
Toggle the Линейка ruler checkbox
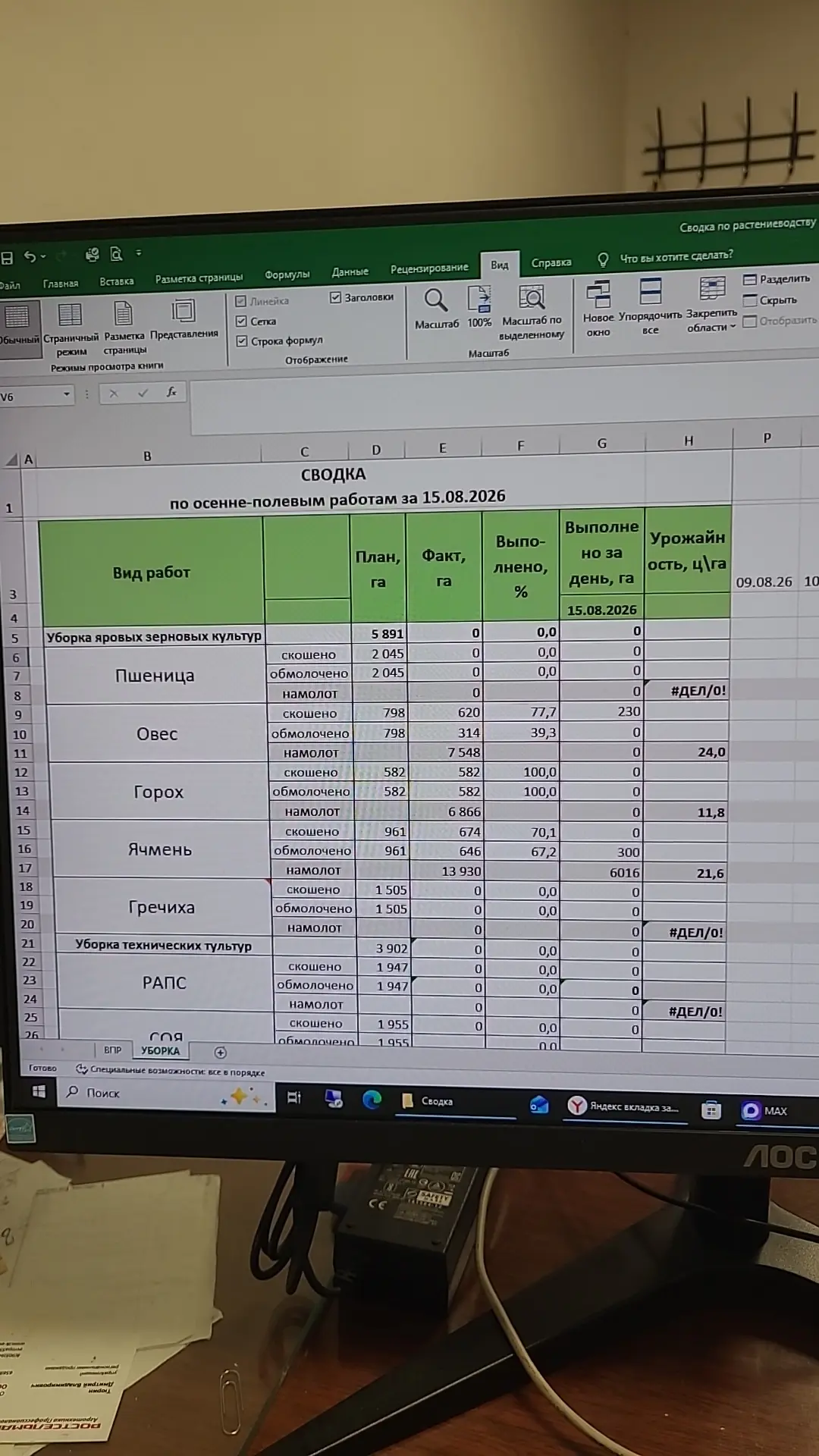(262, 301)
